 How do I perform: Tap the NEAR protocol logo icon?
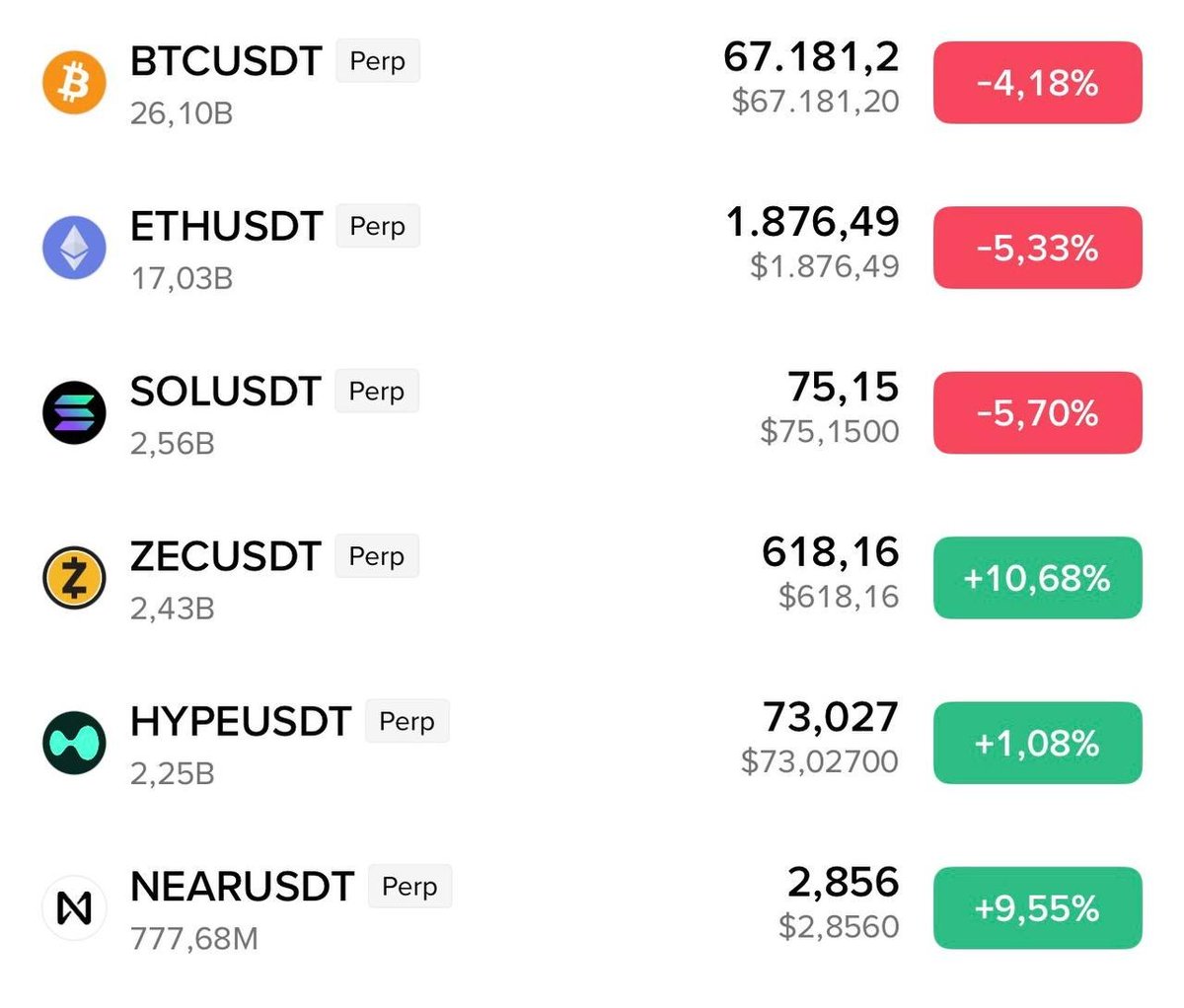74,907
